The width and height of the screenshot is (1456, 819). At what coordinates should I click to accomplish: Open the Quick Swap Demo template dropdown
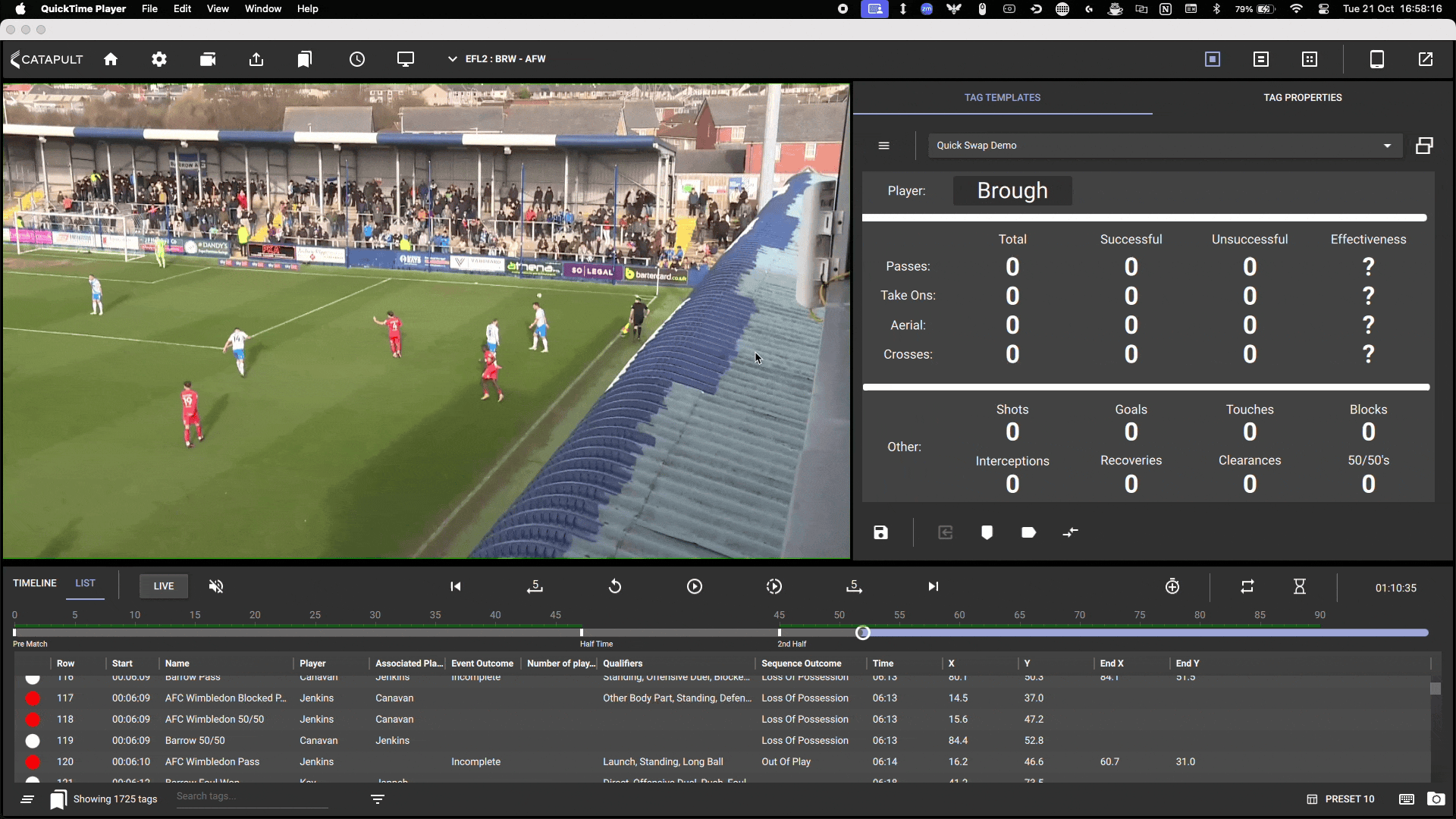pyautogui.click(x=1165, y=146)
